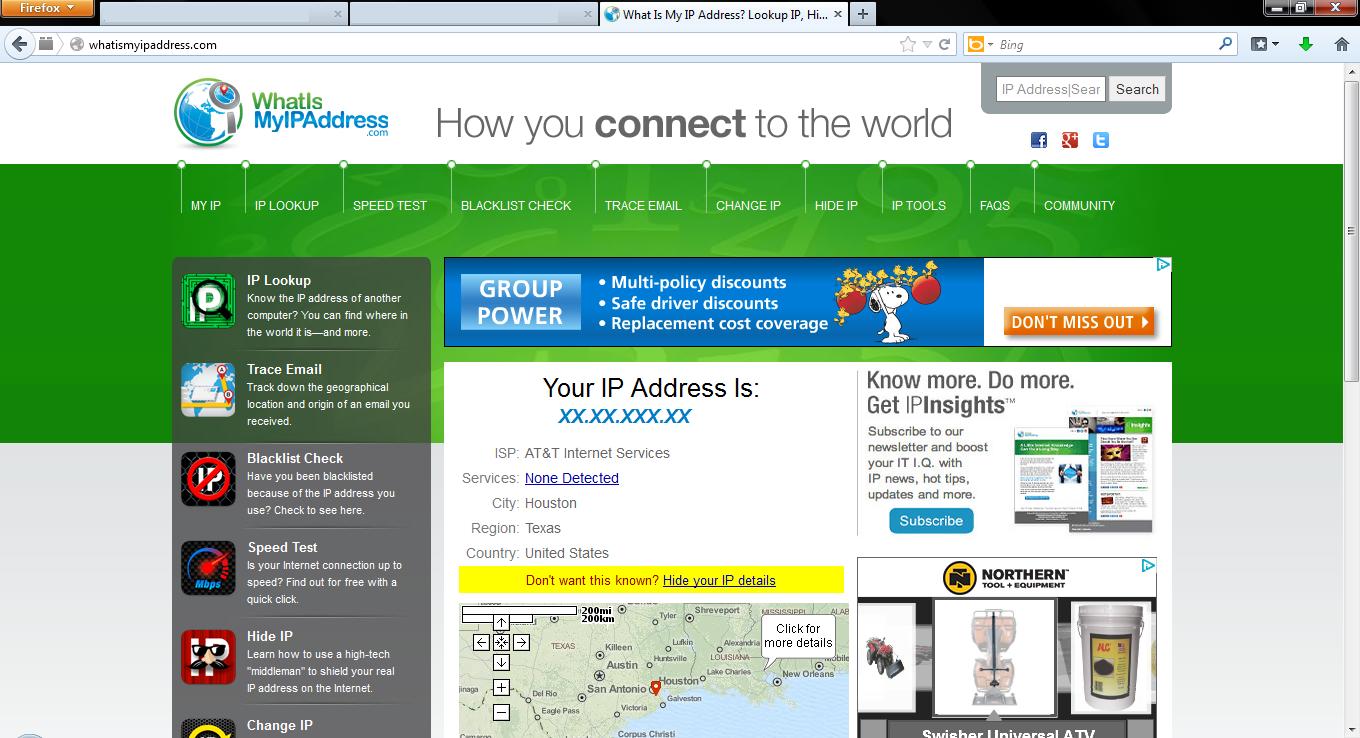Click the Trace Email sidebar icon

click(208, 390)
